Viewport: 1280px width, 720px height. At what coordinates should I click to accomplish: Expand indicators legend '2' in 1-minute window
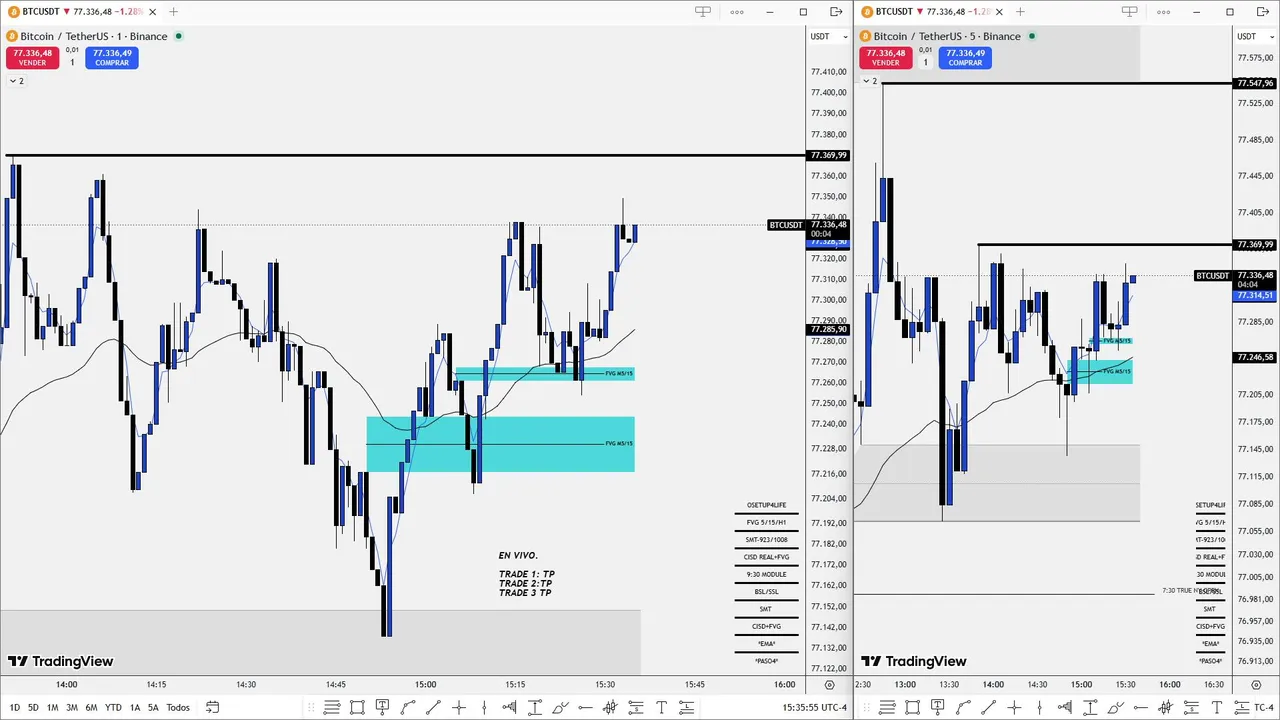[16, 81]
